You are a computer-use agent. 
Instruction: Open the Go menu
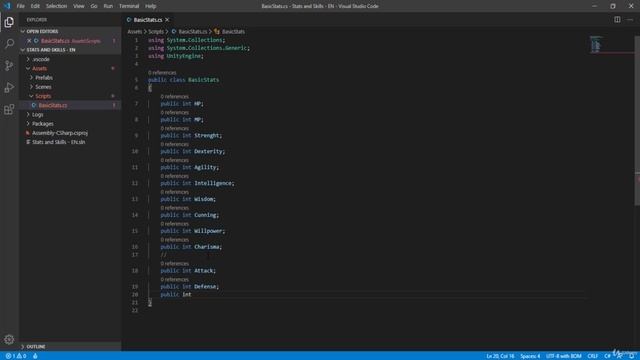94,6
